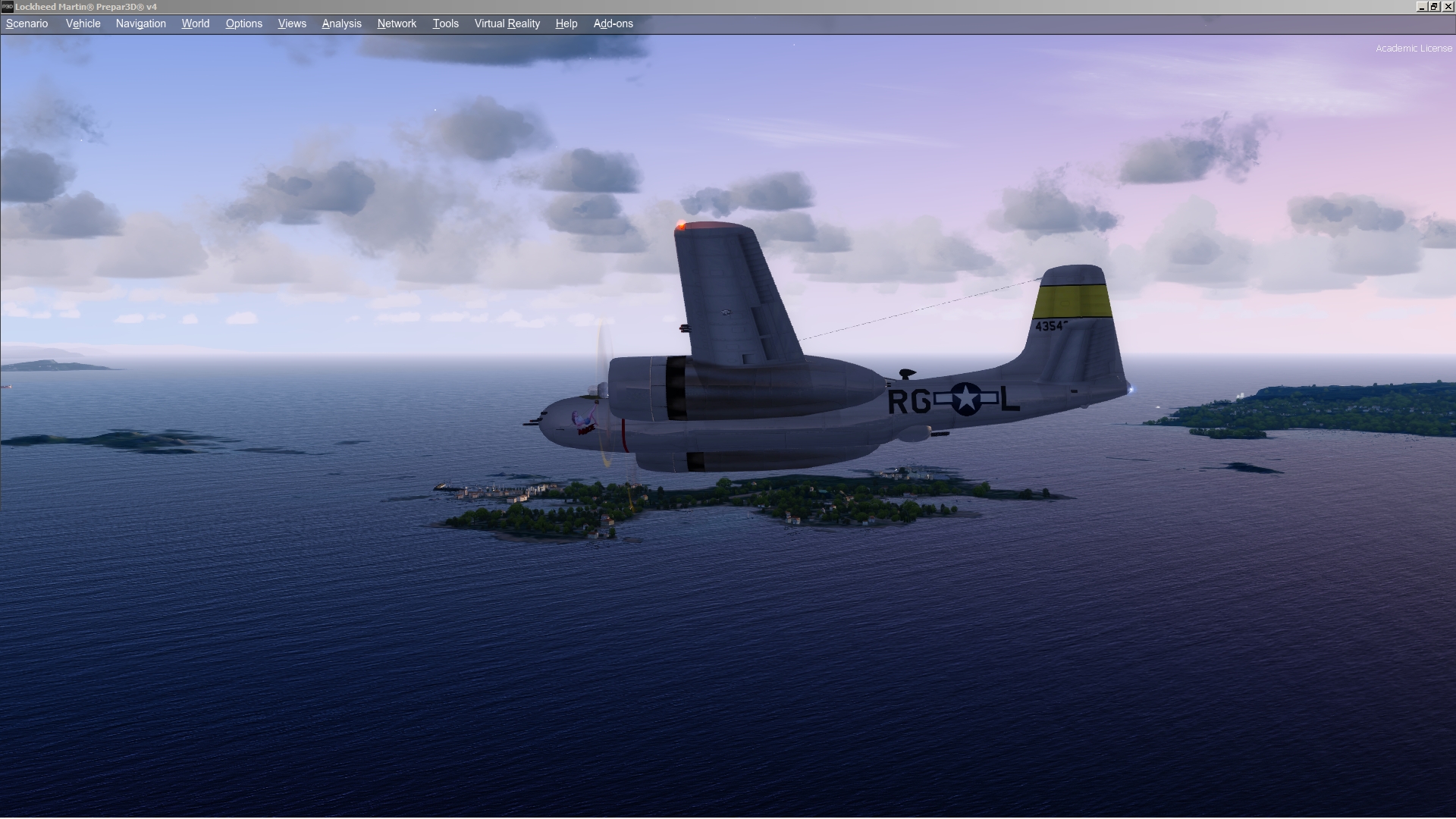Viewport: 1456px width, 819px height.
Task: Open the Help menu
Action: coord(566,24)
